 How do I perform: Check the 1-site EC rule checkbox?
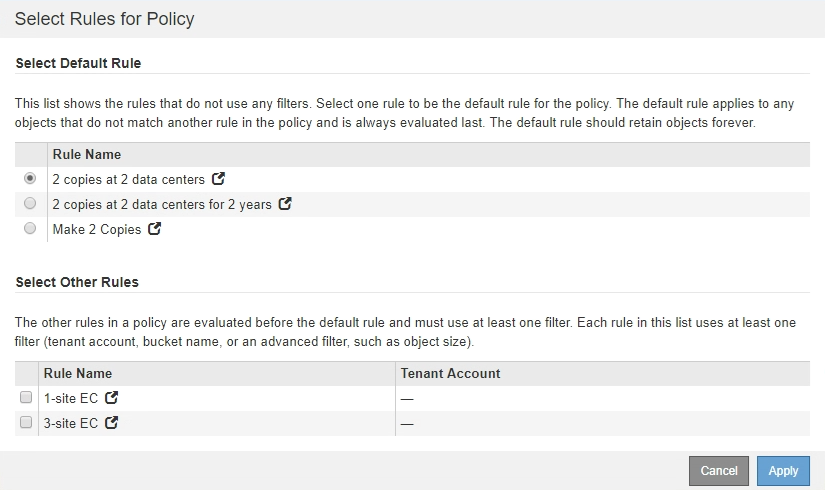pyautogui.click(x=26, y=398)
